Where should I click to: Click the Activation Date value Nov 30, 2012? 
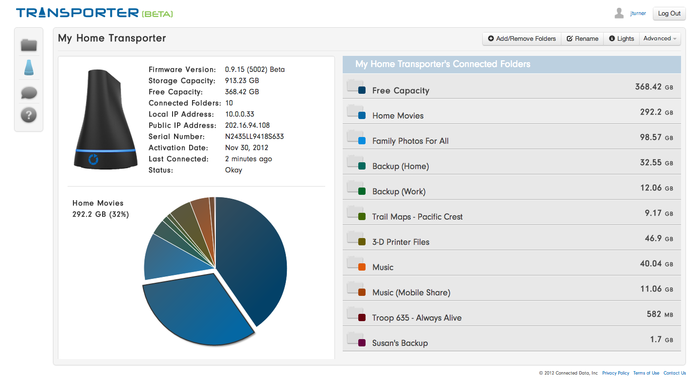[246, 147]
